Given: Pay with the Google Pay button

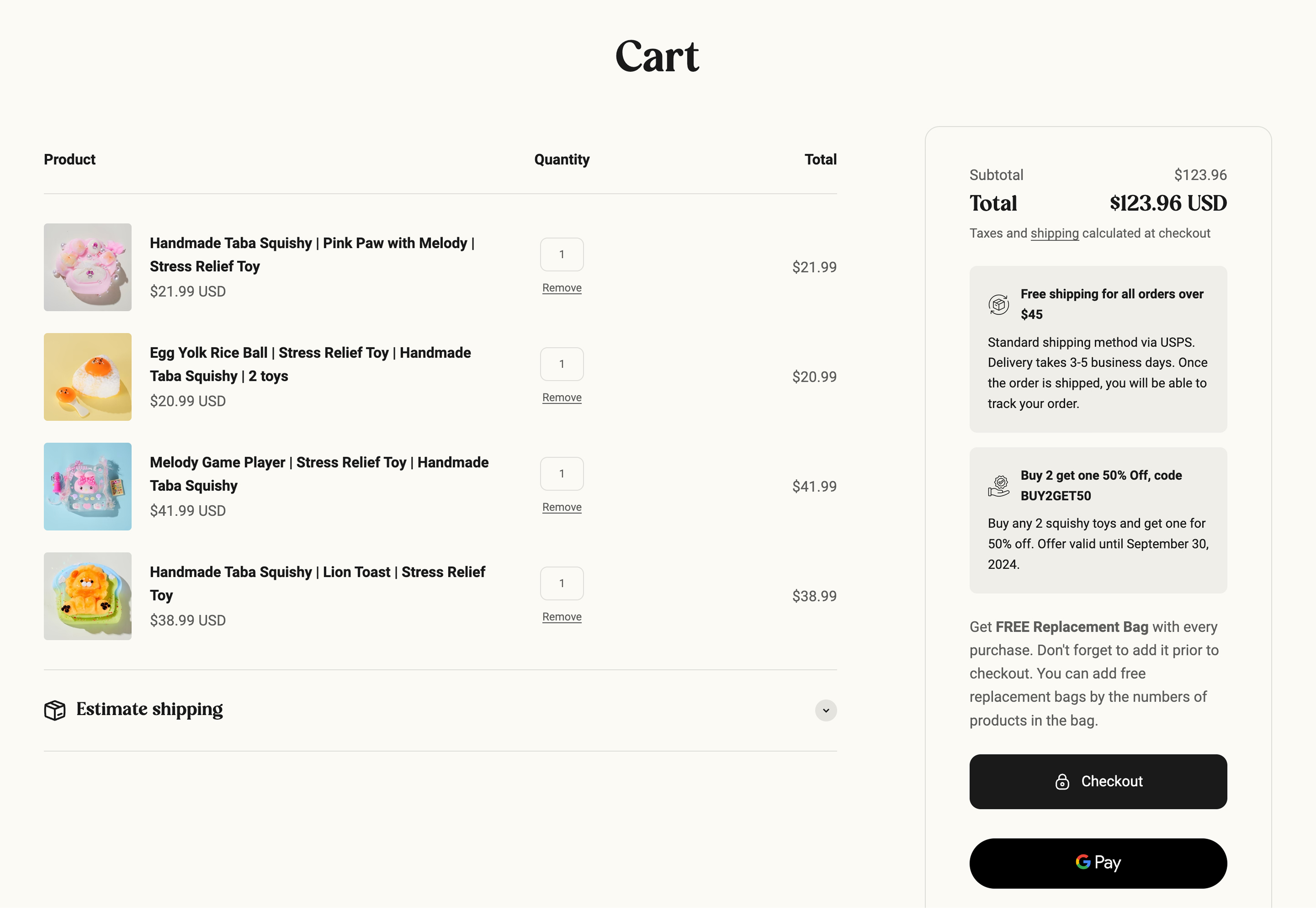Looking at the screenshot, I should coord(1098,863).
